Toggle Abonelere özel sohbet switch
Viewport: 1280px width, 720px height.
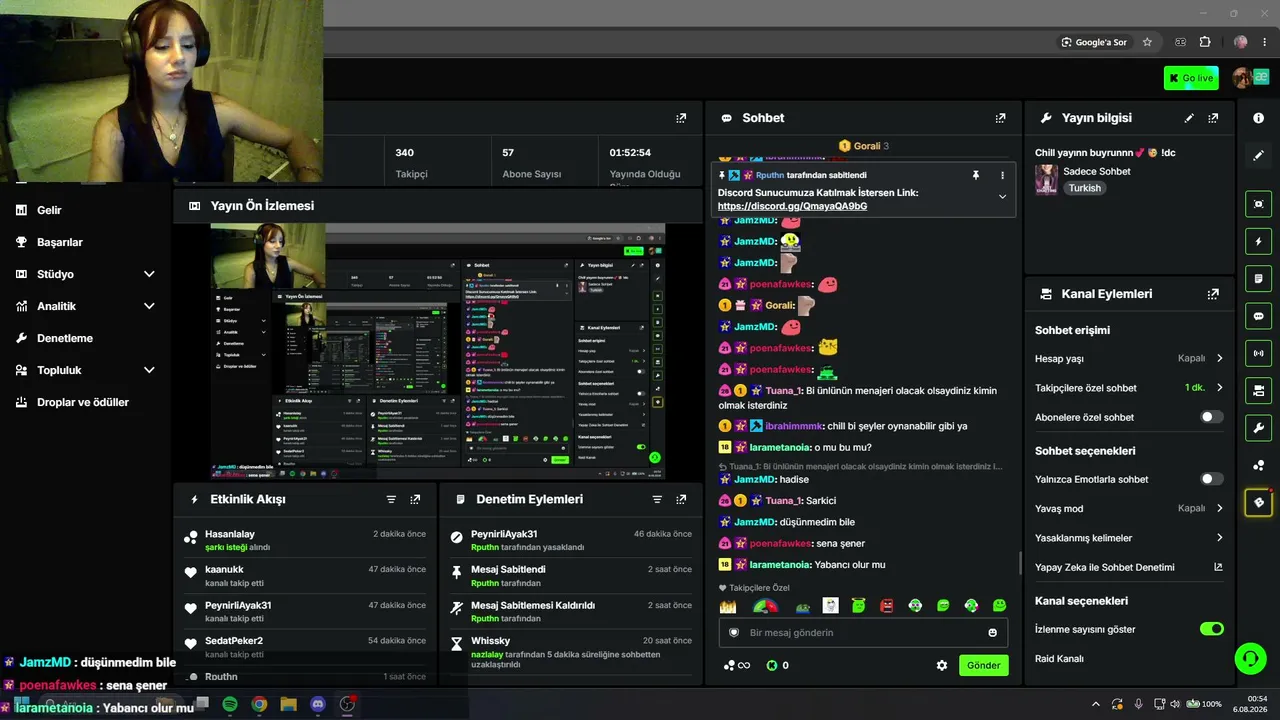click(x=1211, y=417)
